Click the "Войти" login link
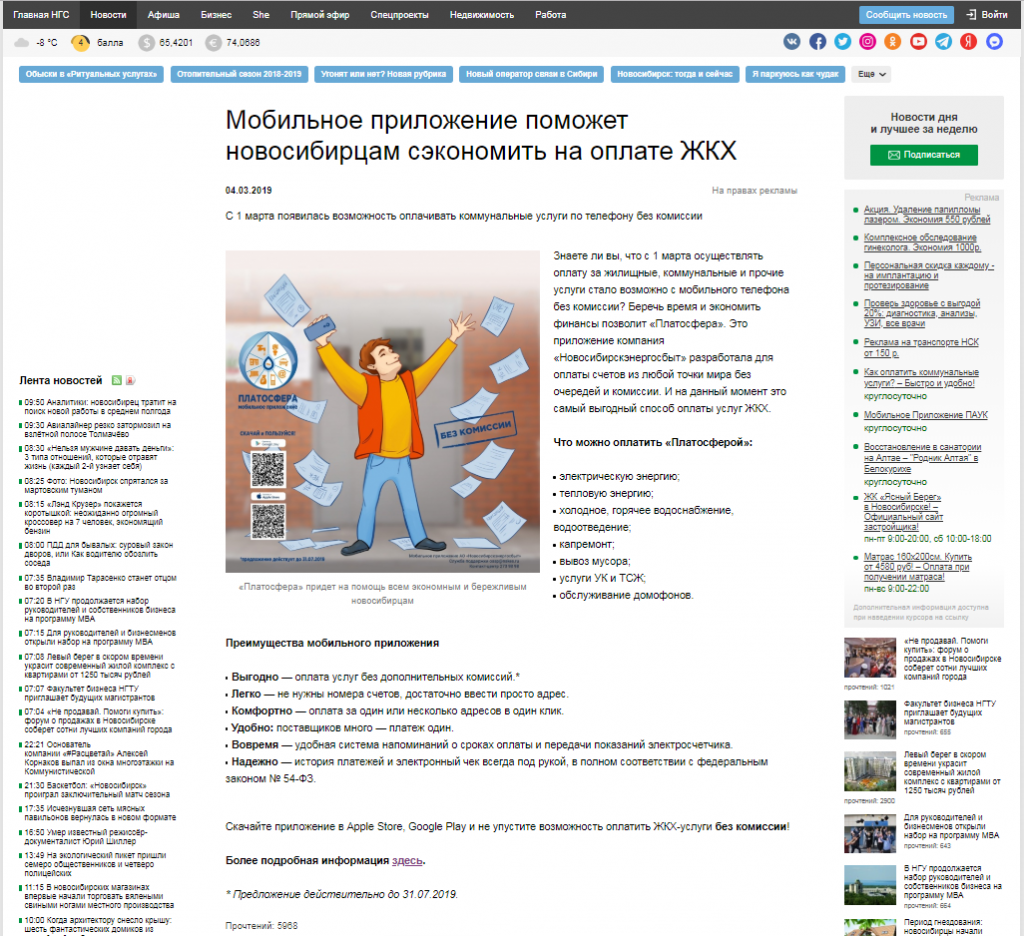Image resolution: width=1024 pixels, height=936 pixels. click(986, 15)
